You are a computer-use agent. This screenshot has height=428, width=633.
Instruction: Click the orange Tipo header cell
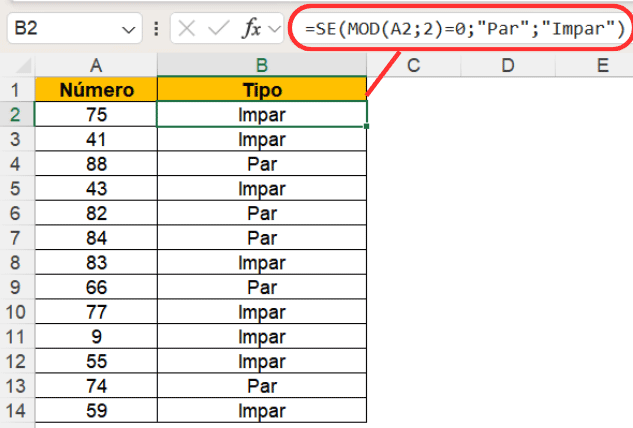261,91
